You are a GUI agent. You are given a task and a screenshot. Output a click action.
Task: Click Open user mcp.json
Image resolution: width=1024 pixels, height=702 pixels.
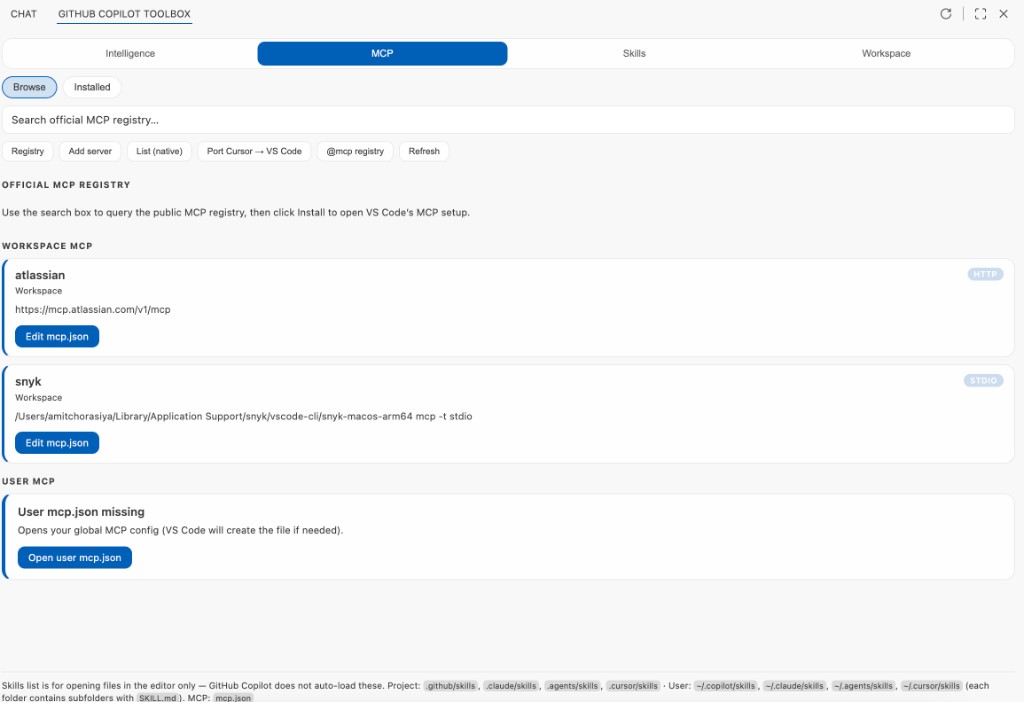[x=74, y=557]
